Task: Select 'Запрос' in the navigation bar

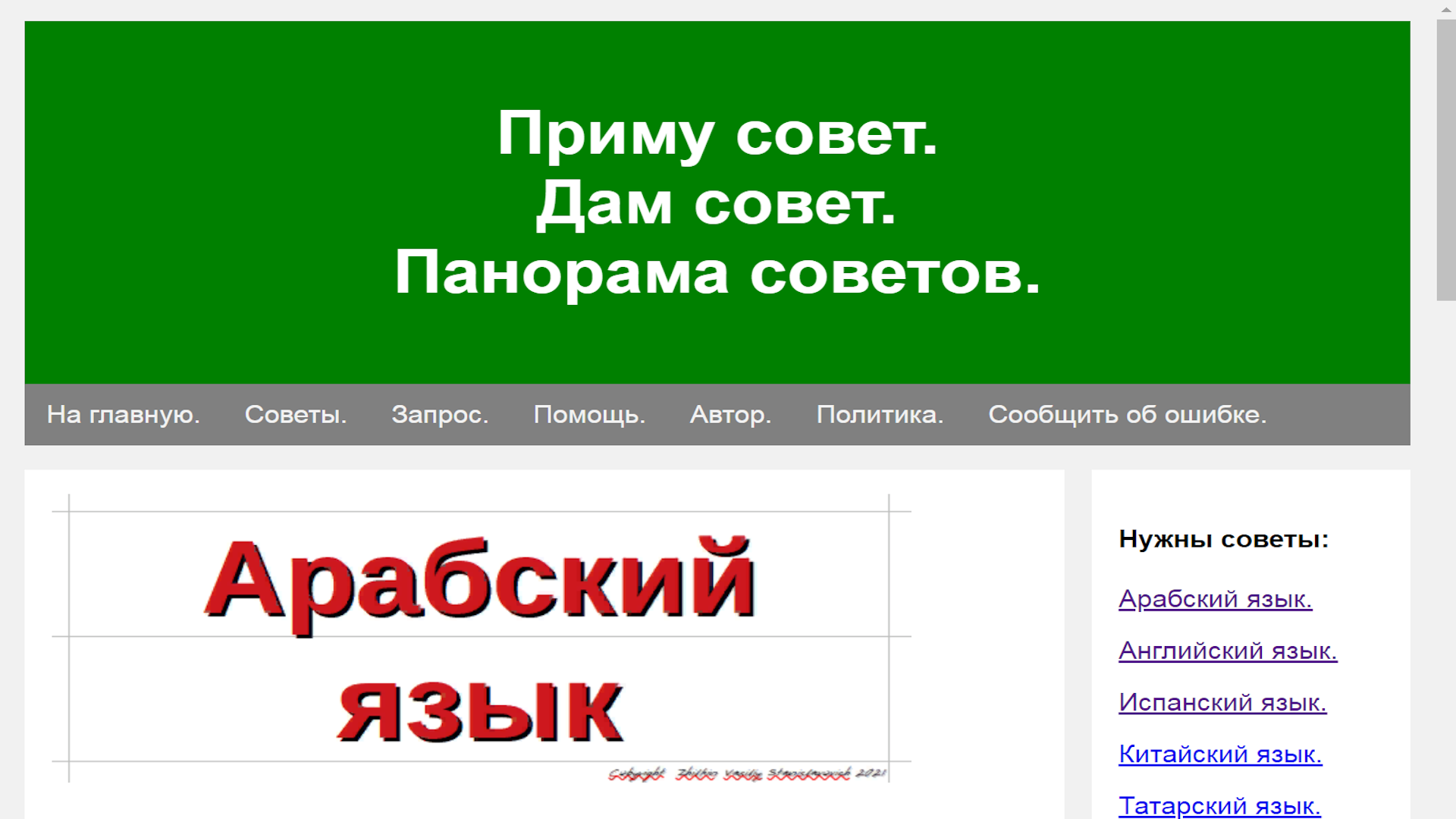Action: [440, 415]
